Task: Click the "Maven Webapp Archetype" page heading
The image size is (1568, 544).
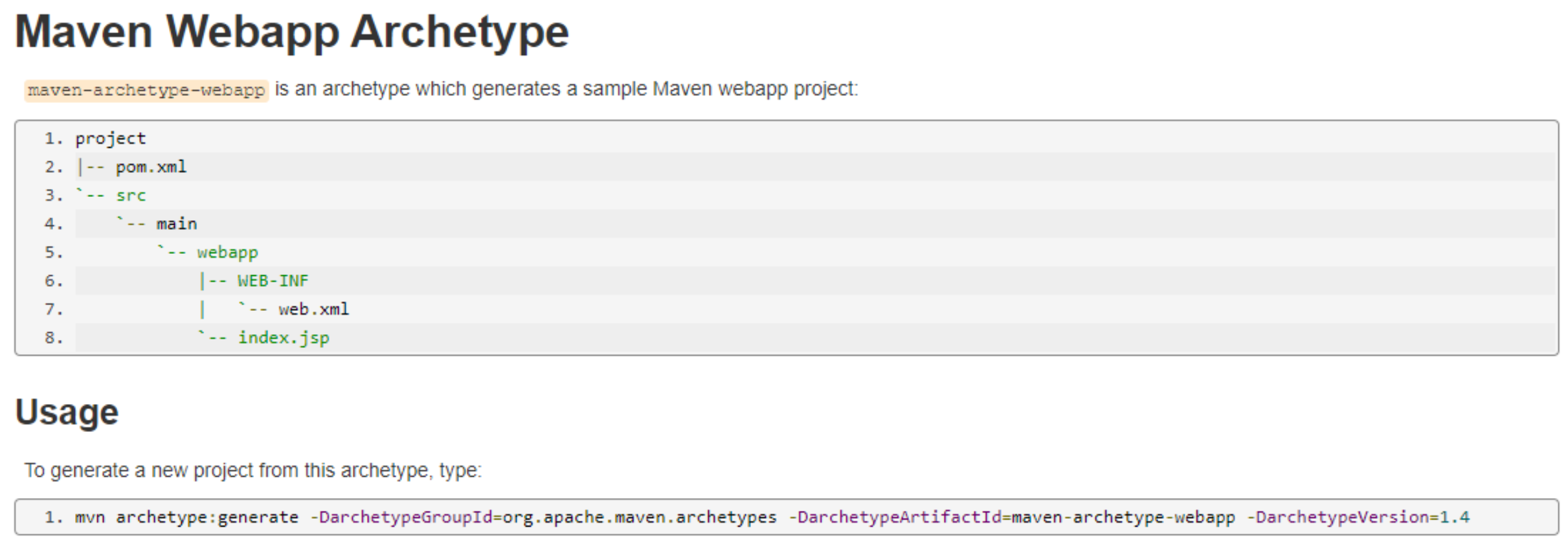Action: pyautogui.click(x=291, y=32)
